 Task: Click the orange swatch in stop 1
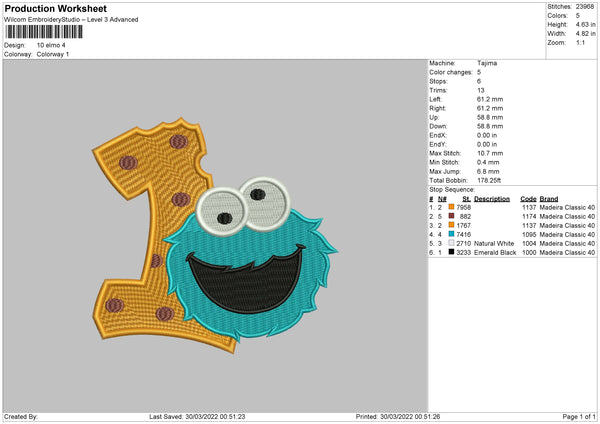tap(451, 207)
